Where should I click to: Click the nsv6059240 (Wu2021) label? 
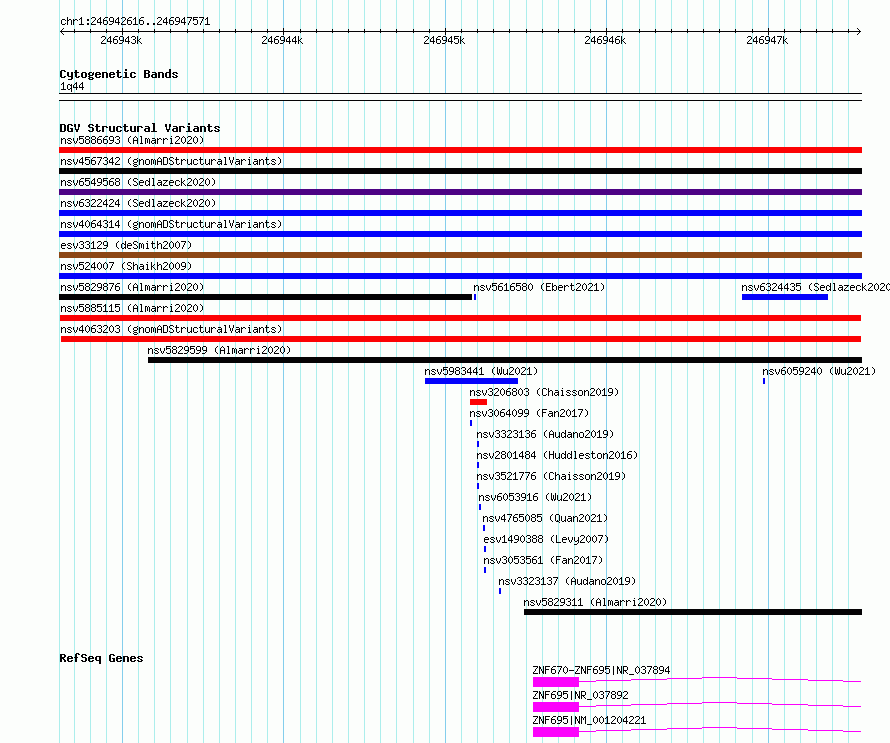(818, 371)
